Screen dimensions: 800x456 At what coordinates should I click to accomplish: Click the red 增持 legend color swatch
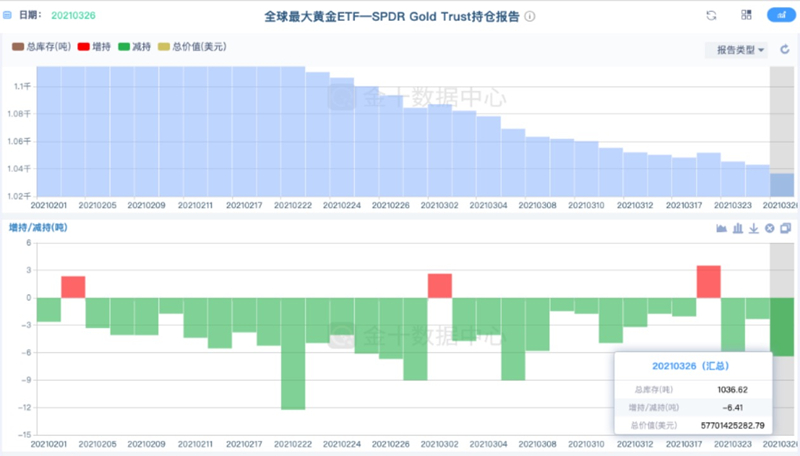(x=83, y=47)
